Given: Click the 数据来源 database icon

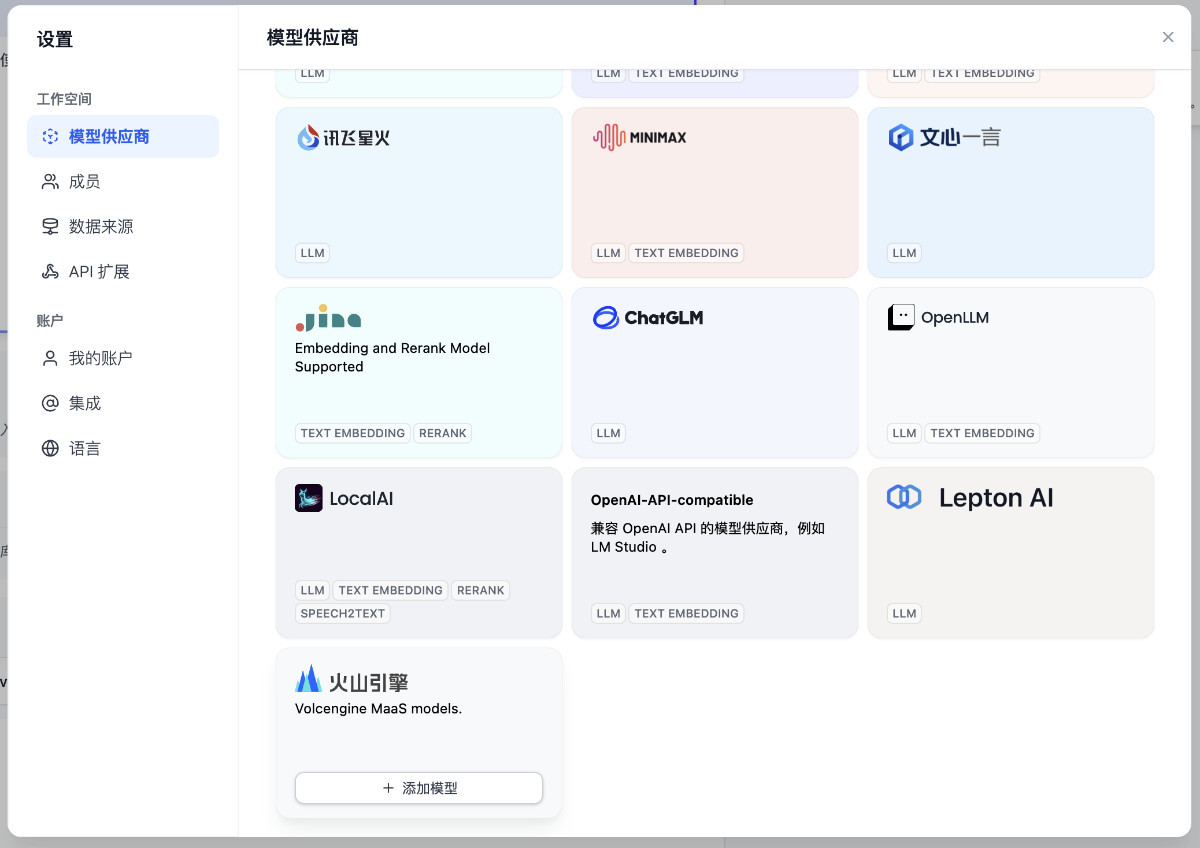Looking at the screenshot, I should coord(50,227).
